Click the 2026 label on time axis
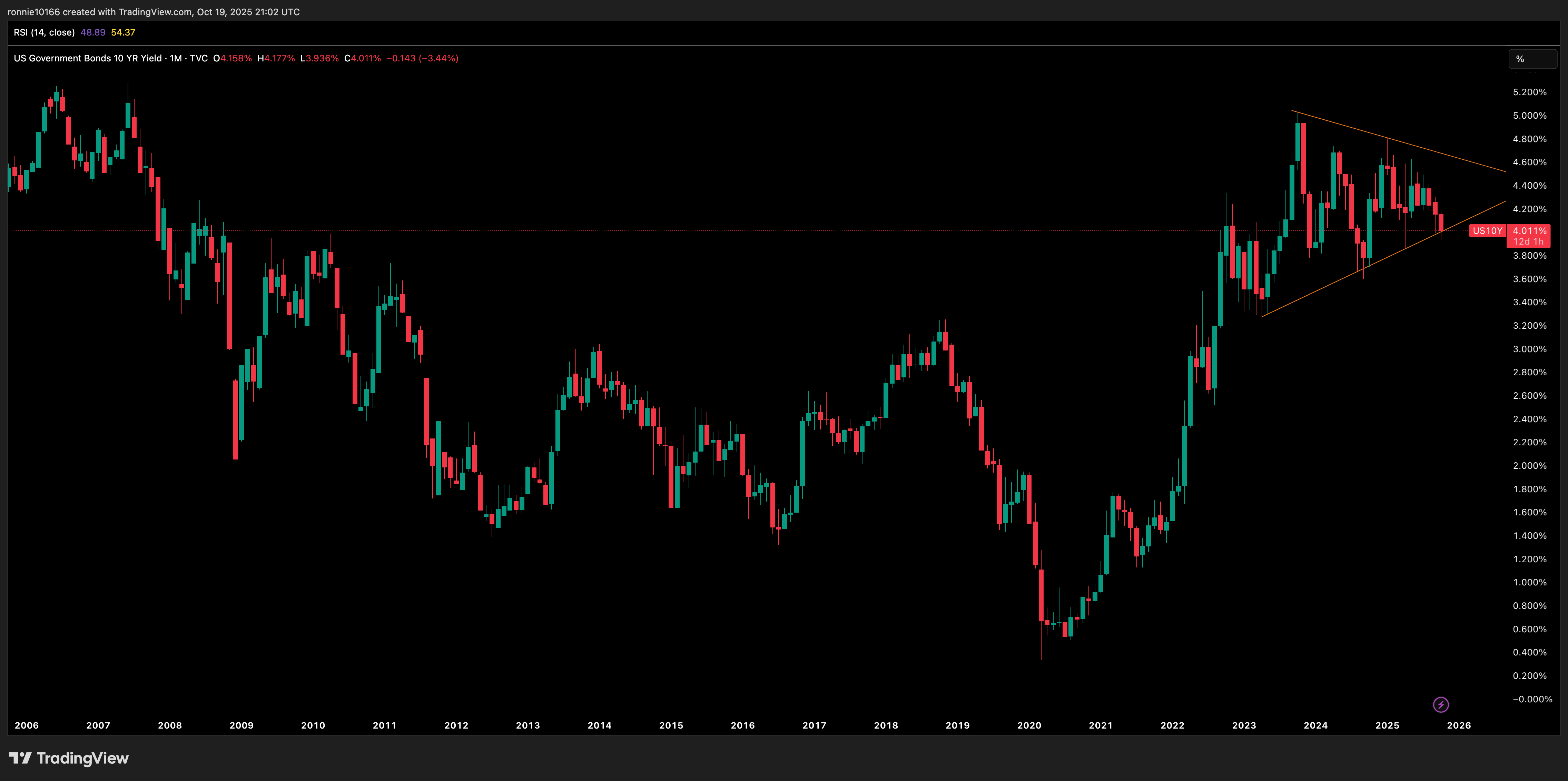 (x=1458, y=725)
